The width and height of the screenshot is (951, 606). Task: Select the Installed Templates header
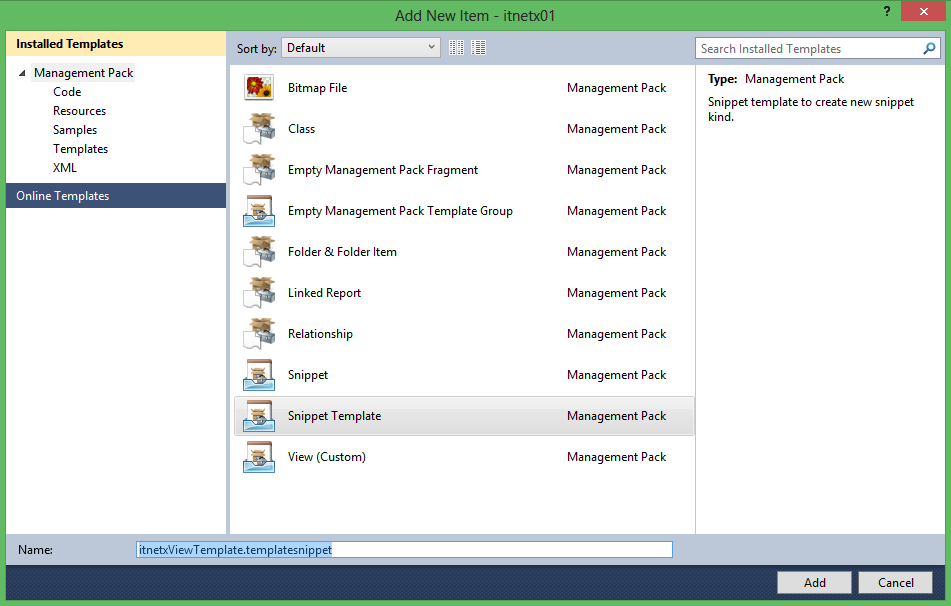pyautogui.click(x=70, y=44)
